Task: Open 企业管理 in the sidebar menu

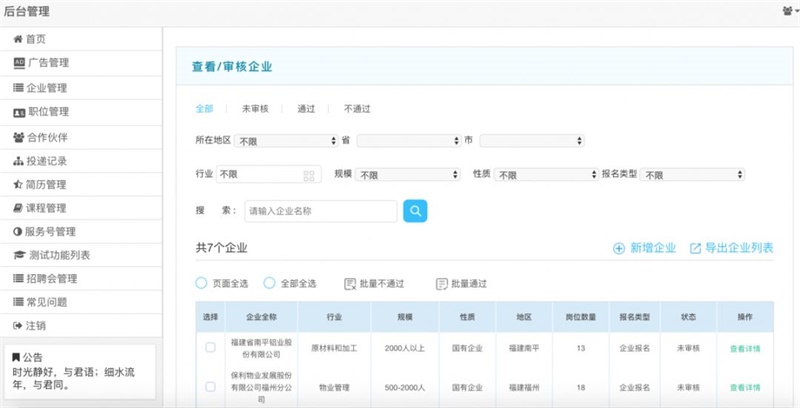Action: 46,88
